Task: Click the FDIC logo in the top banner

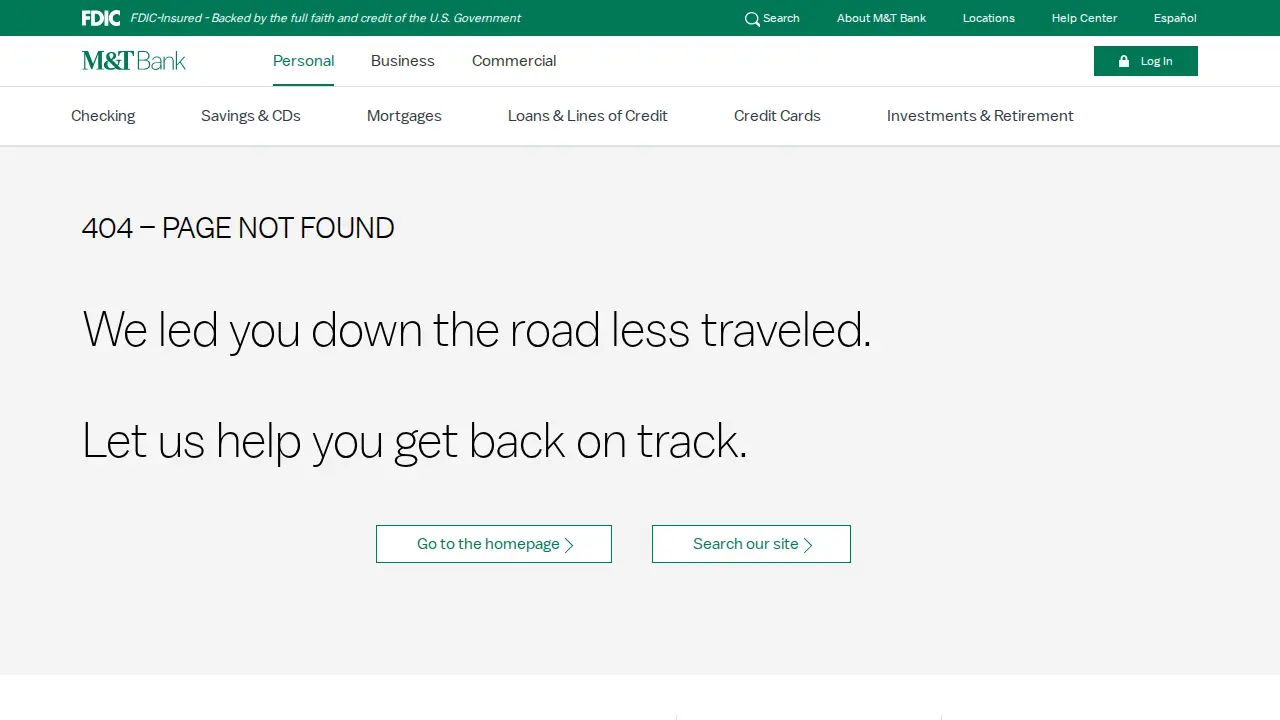Action: (101, 18)
